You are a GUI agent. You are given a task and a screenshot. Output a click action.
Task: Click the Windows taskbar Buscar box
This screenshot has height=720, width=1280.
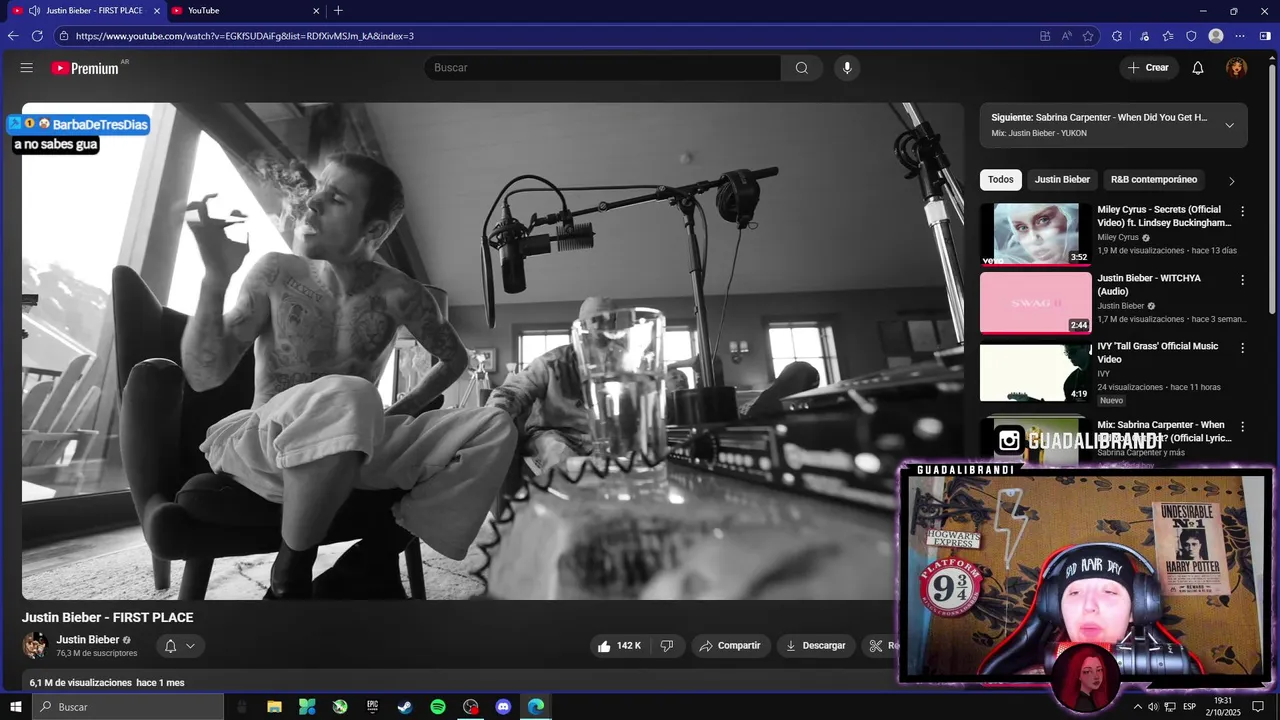click(127, 707)
